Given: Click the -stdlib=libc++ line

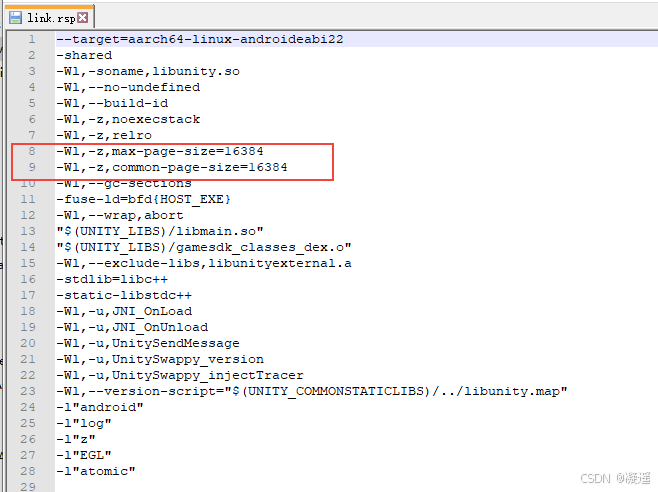Looking at the screenshot, I should pyautogui.click(x=112, y=279).
